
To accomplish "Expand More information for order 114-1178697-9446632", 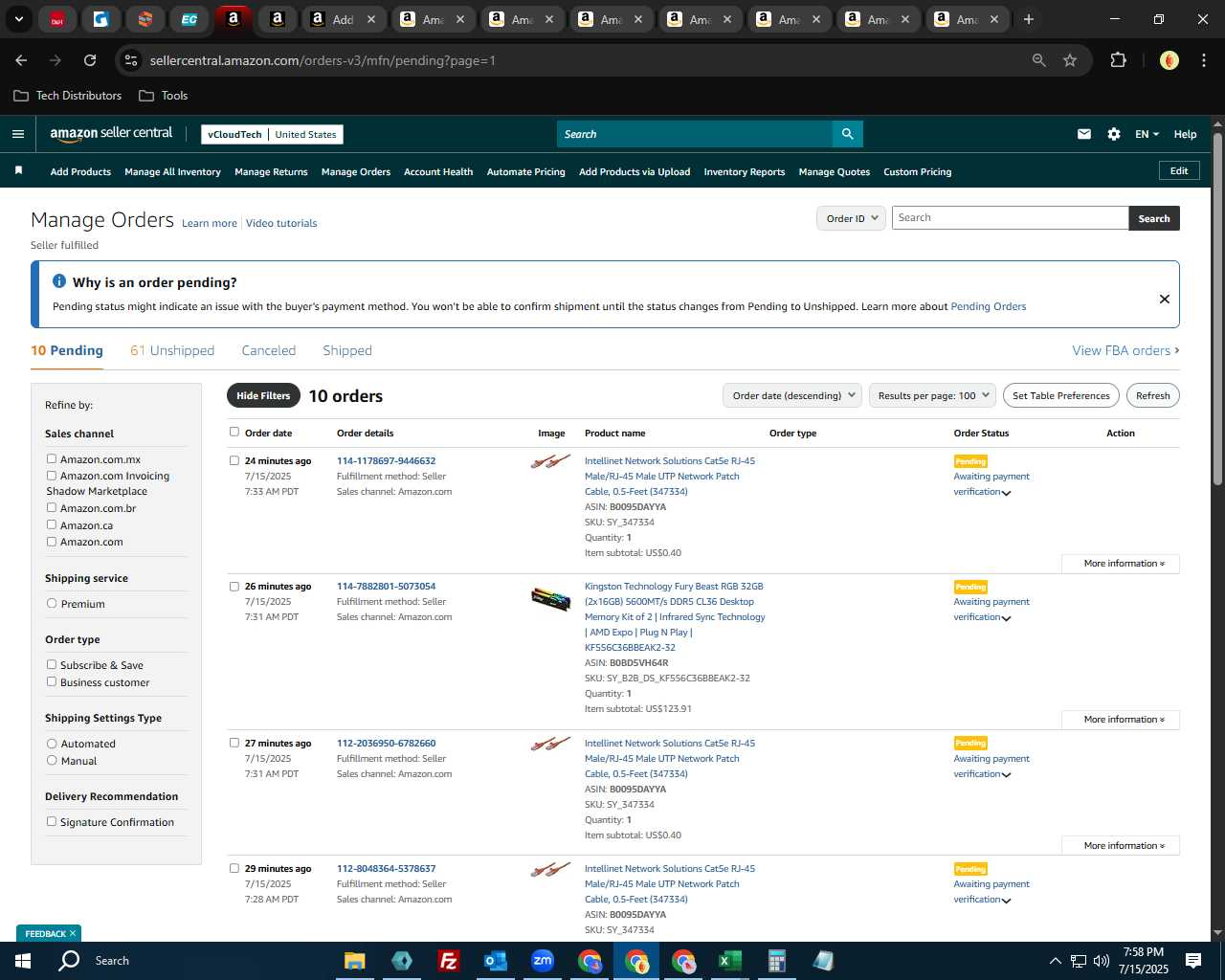I will tap(1121, 564).
